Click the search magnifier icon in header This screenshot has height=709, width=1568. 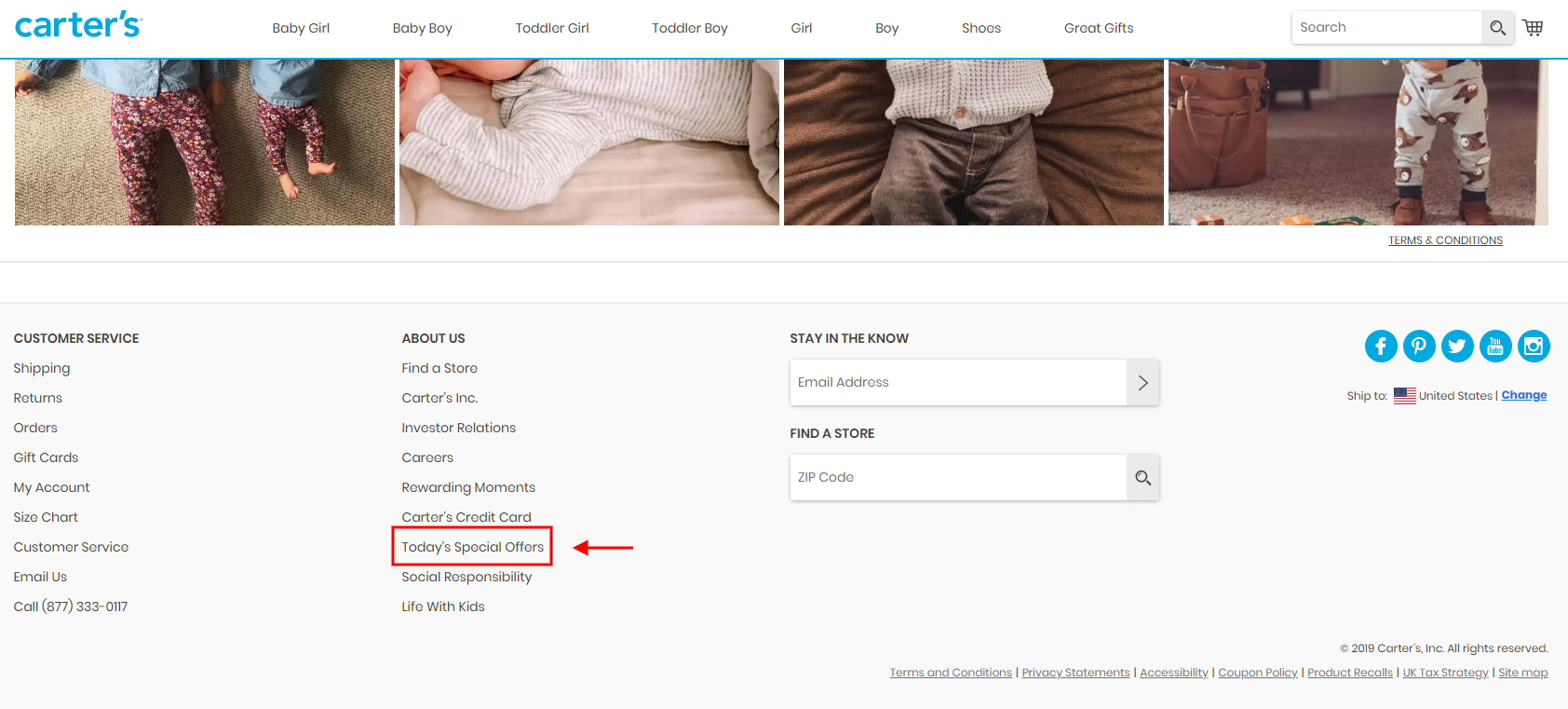[x=1497, y=28]
